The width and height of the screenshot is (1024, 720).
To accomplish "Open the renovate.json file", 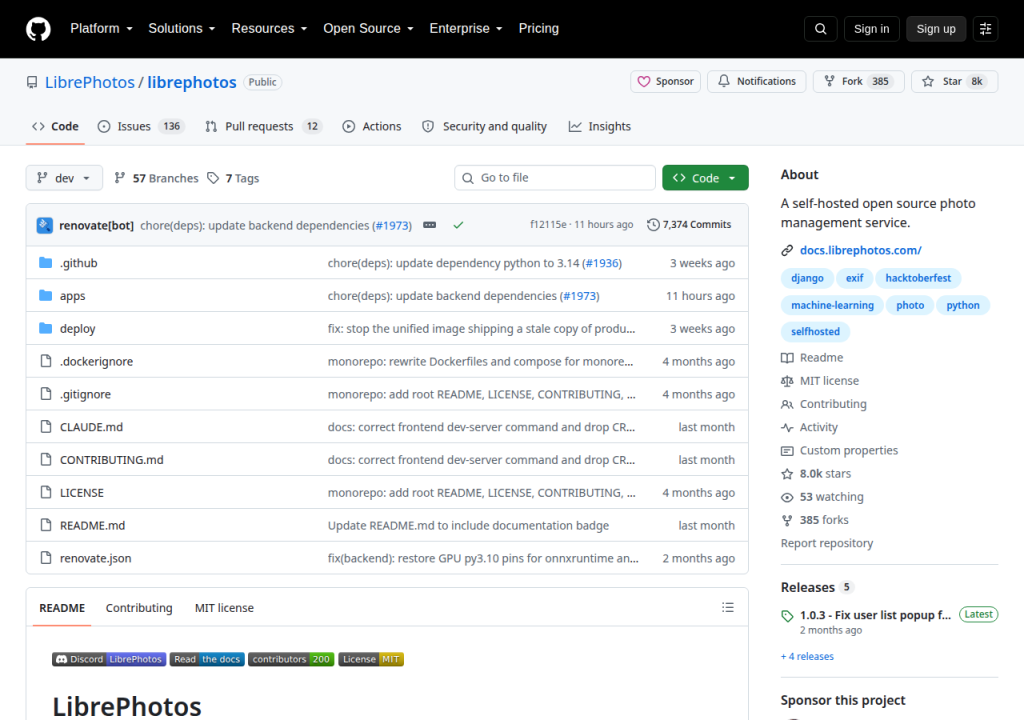I will pos(96,558).
